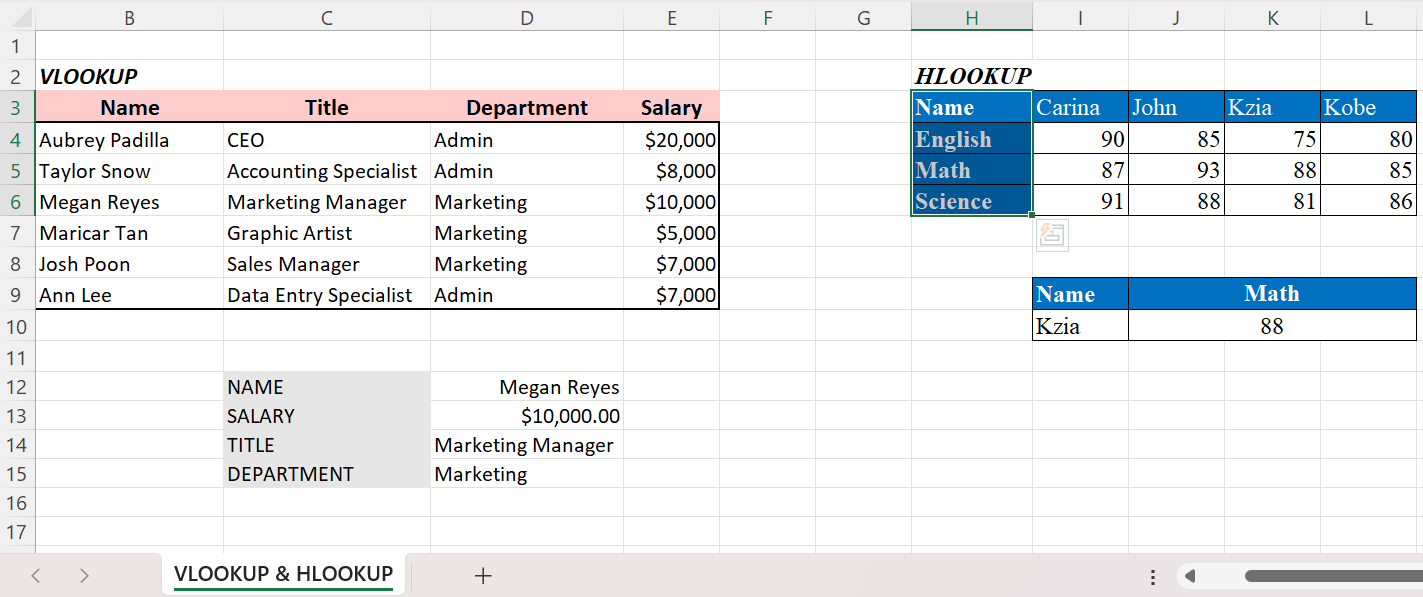Click the VLOOKUP heading cell
This screenshot has width=1423, height=597.
(x=129, y=76)
